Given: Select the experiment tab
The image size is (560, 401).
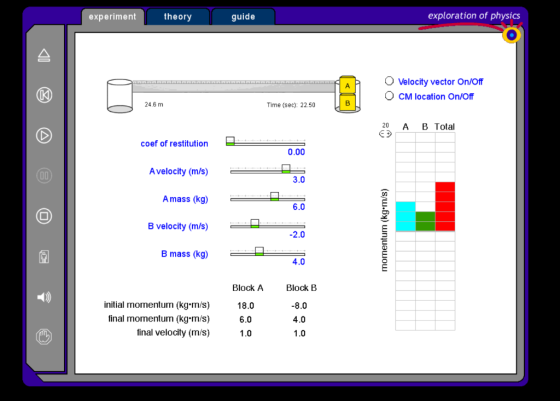Looking at the screenshot, I should (112, 17).
